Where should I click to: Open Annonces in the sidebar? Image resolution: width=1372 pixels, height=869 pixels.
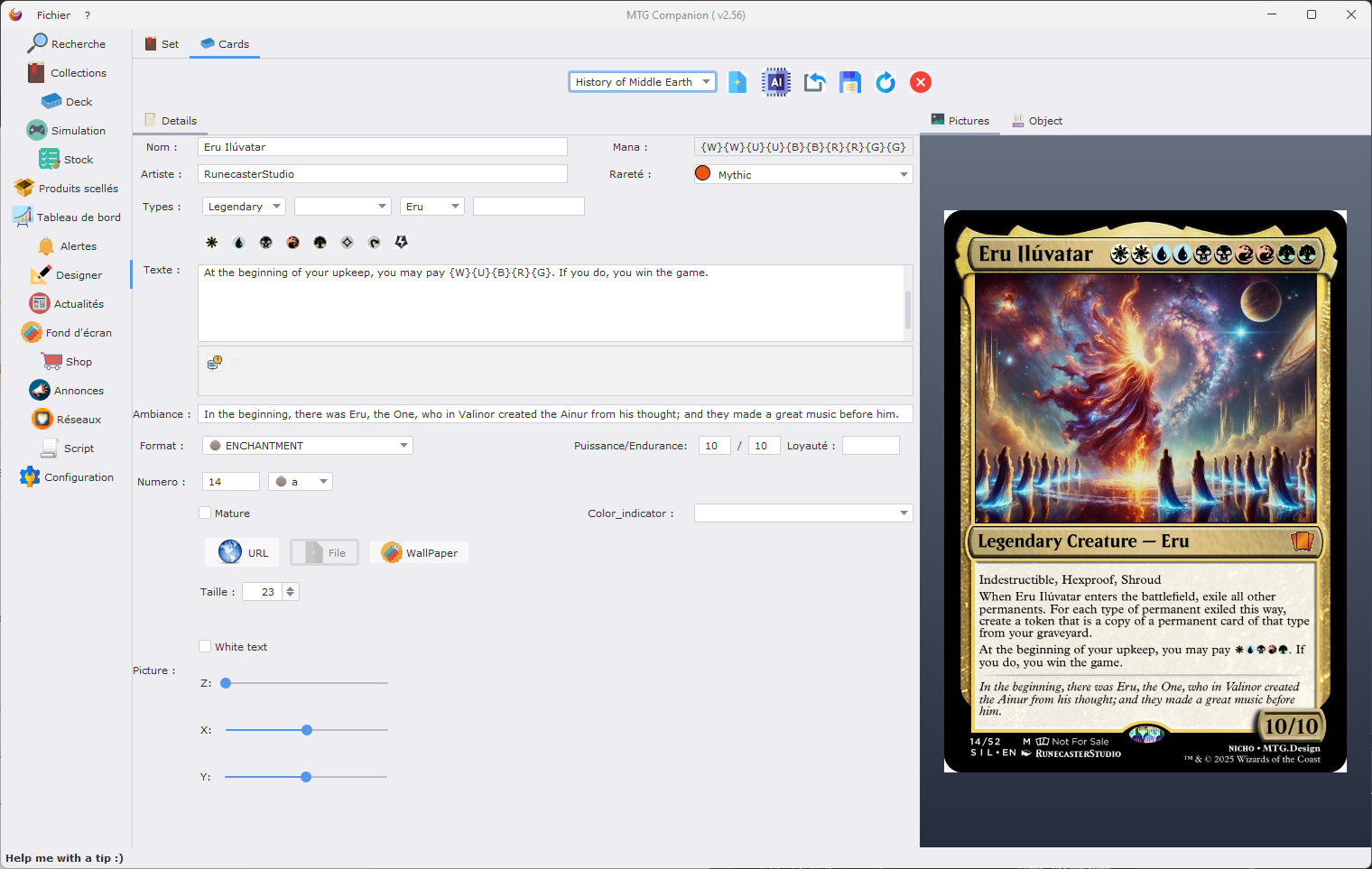click(x=67, y=390)
